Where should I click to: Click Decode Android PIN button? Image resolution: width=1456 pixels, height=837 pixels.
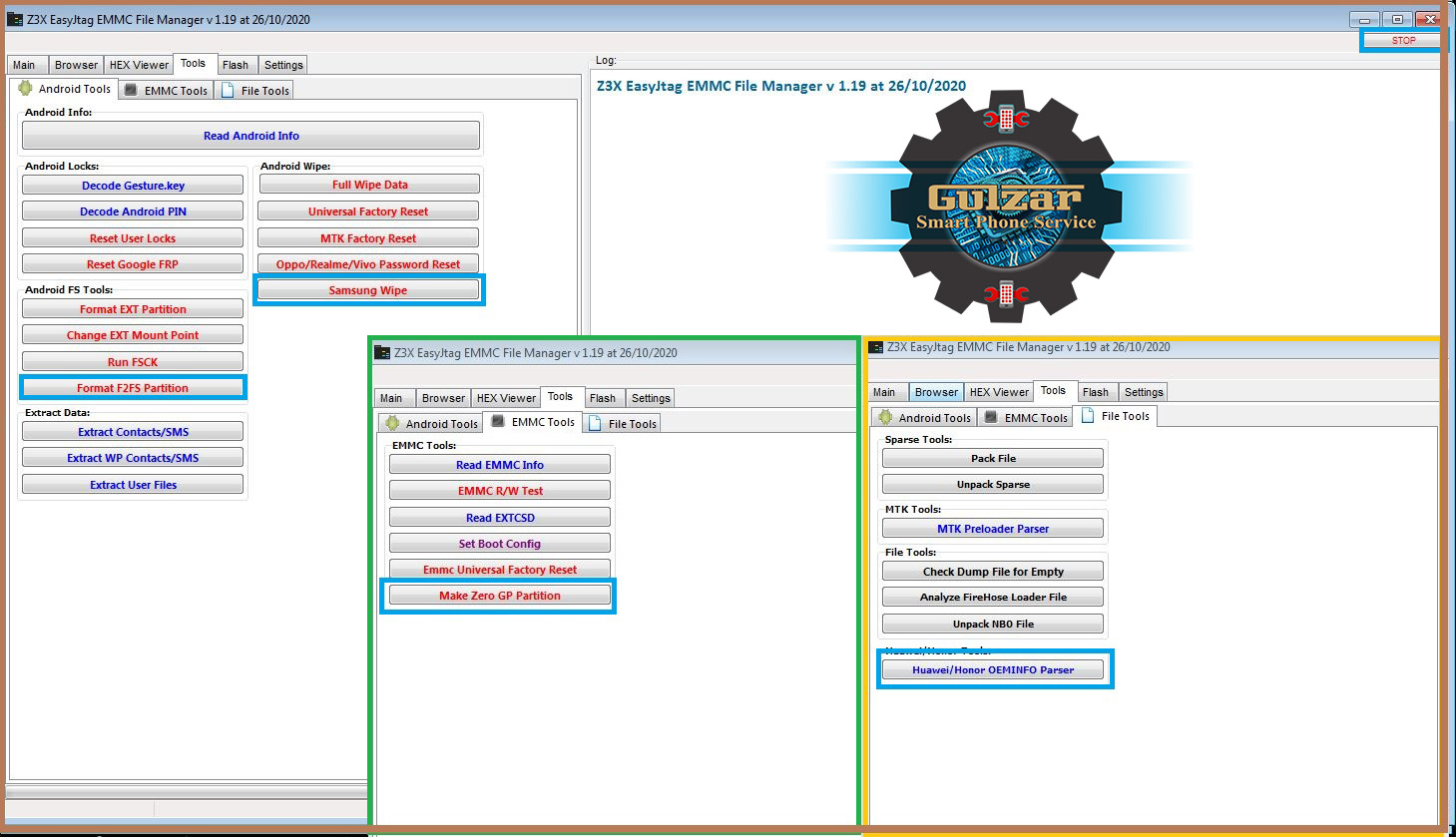(x=133, y=211)
